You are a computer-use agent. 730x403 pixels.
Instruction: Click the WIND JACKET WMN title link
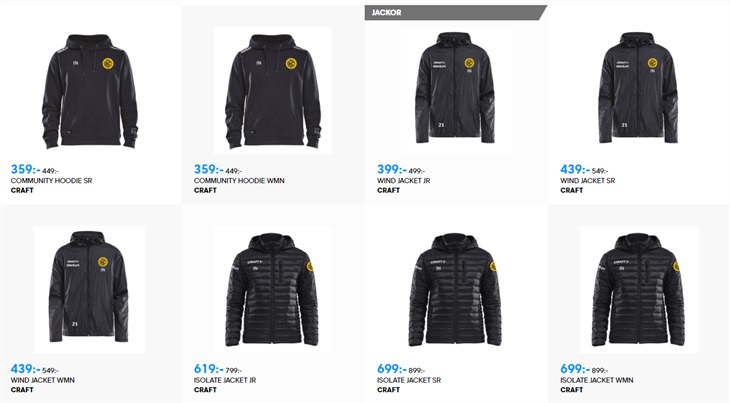coord(42,380)
